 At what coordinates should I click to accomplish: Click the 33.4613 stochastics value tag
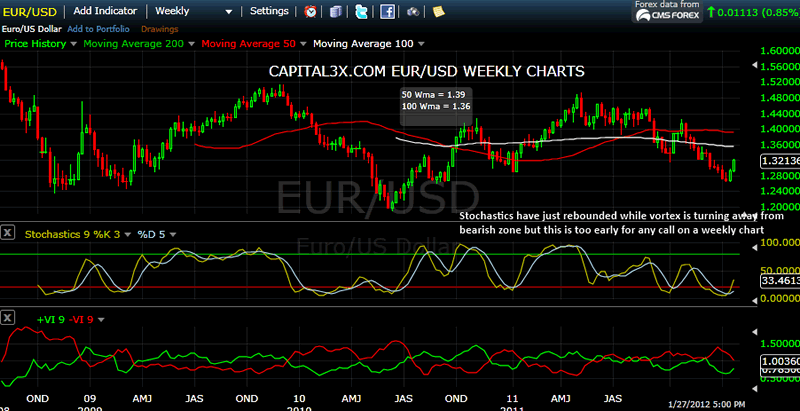(x=780, y=280)
